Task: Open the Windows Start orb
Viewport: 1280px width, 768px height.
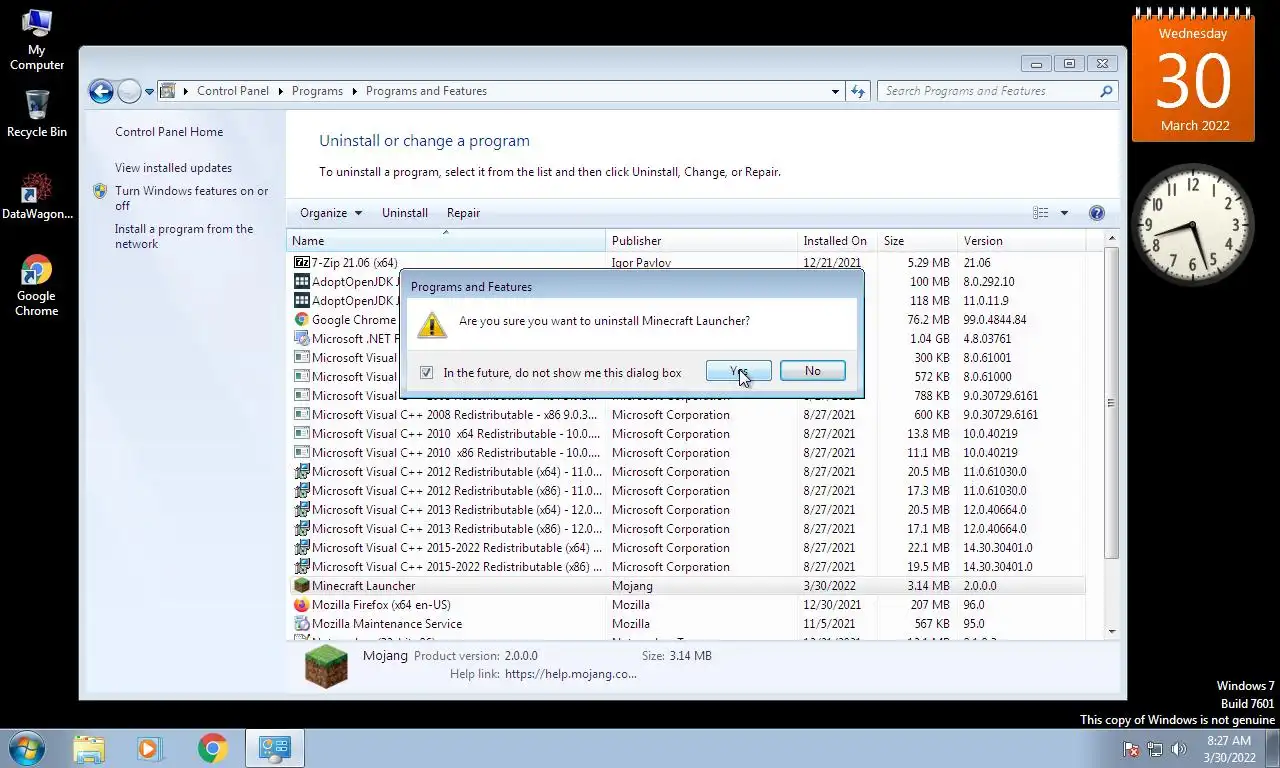Action: (x=27, y=748)
